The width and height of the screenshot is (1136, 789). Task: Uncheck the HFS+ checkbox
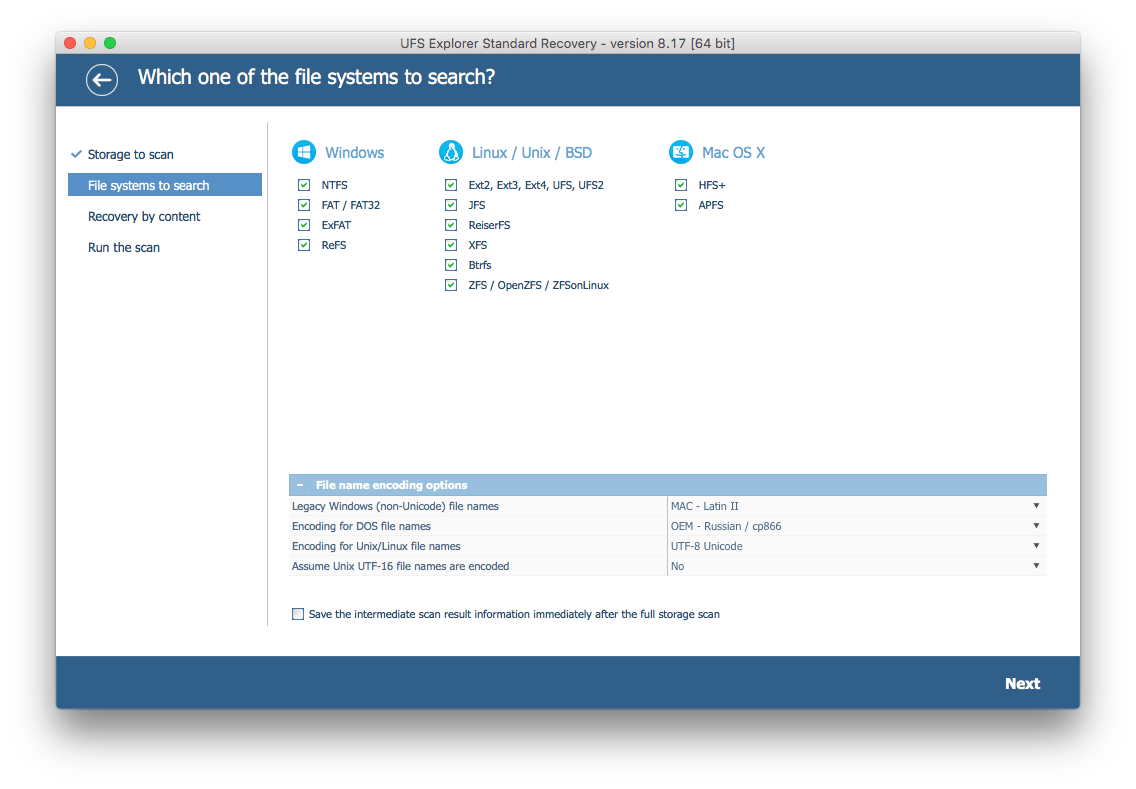coord(681,185)
